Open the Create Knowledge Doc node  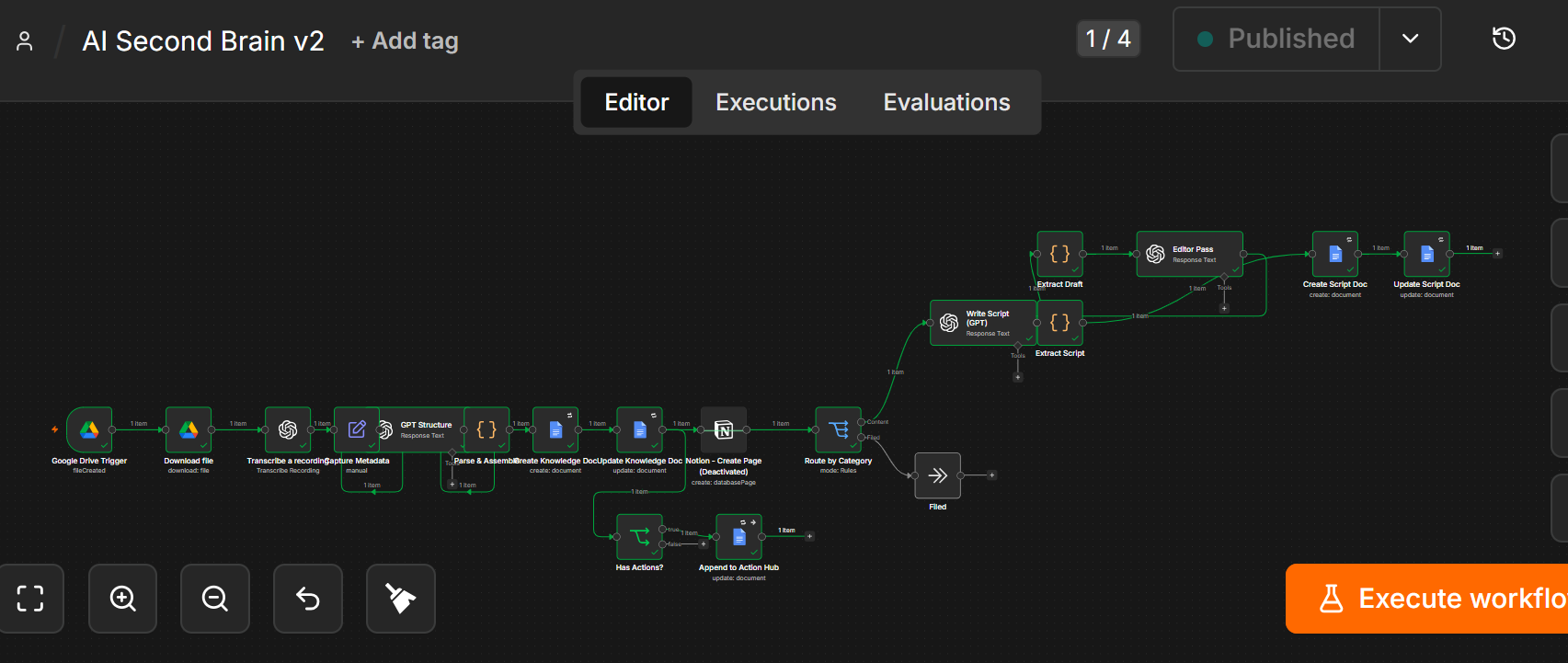click(x=555, y=429)
